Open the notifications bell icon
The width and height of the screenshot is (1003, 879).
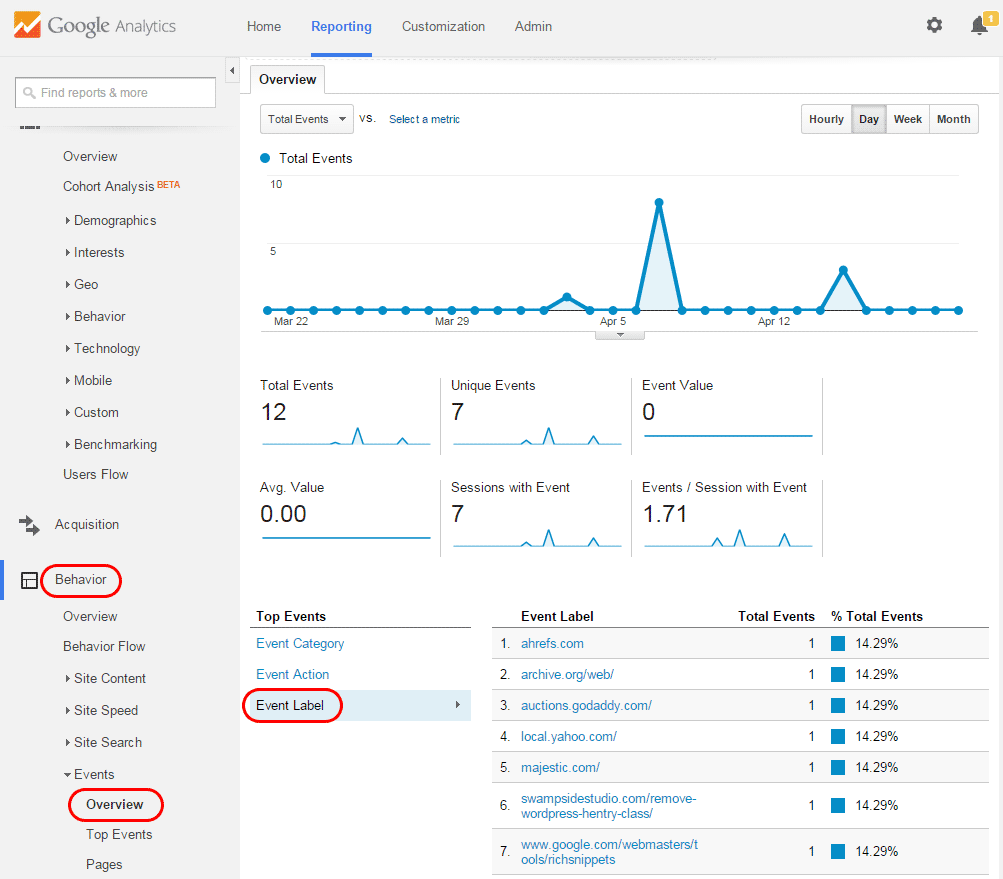pos(979,26)
